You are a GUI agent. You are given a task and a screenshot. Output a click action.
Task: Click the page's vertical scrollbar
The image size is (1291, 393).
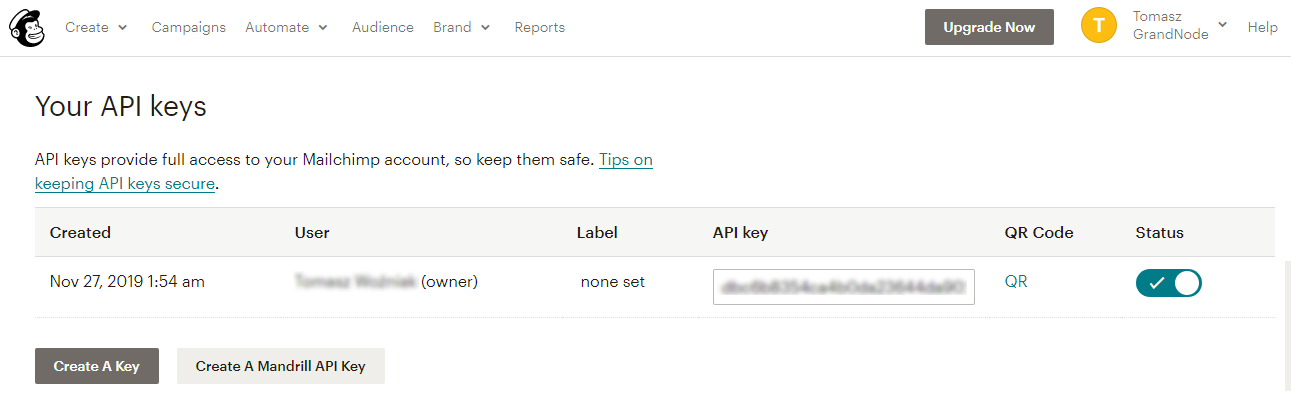point(1286,325)
